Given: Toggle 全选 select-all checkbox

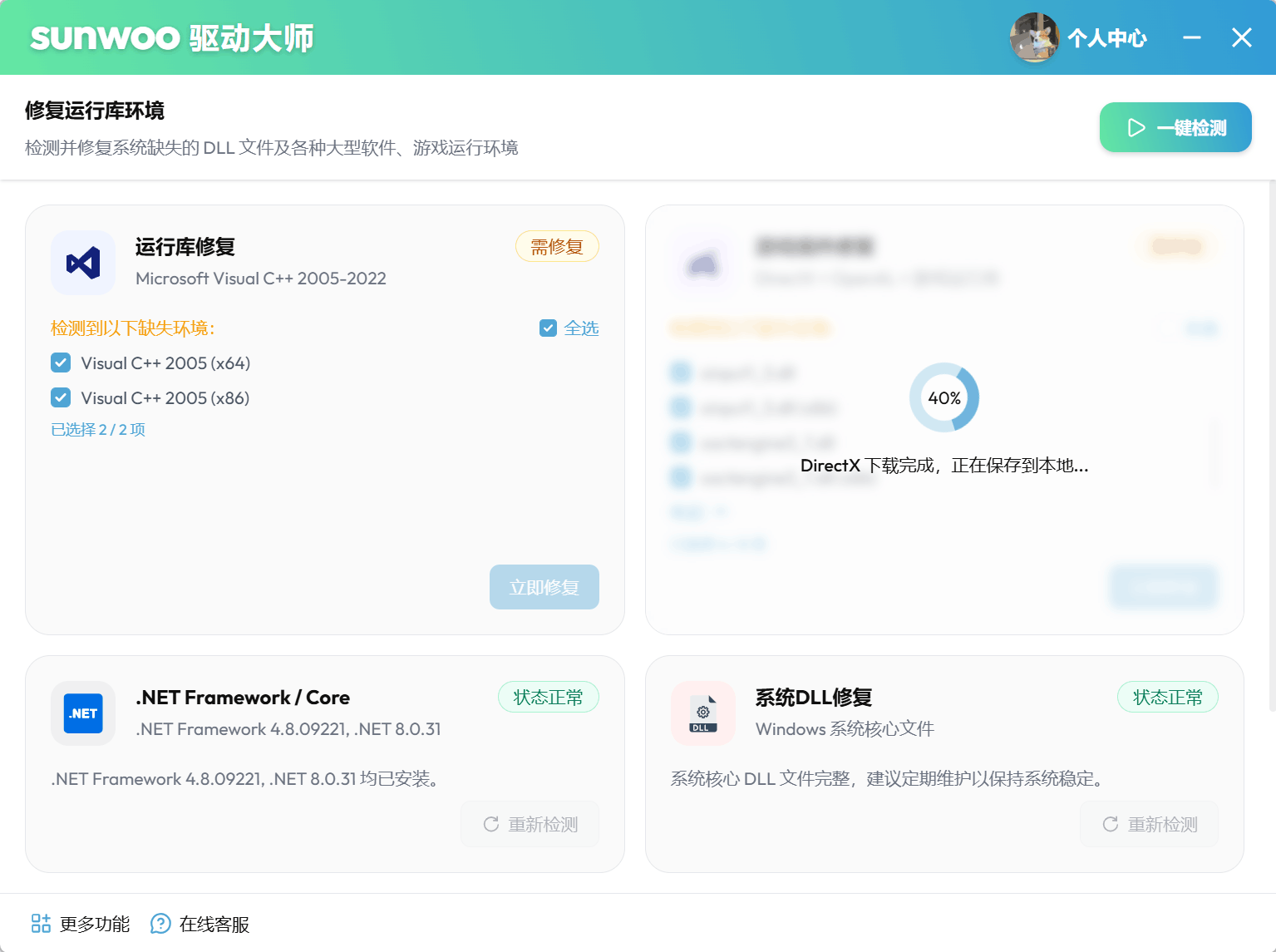Looking at the screenshot, I should pos(548,328).
